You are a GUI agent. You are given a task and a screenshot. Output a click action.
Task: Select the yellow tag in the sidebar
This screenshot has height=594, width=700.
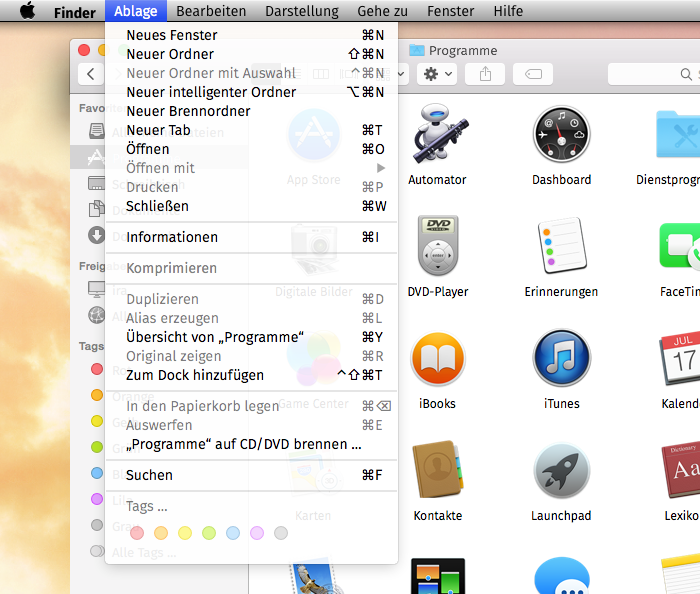point(97,421)
